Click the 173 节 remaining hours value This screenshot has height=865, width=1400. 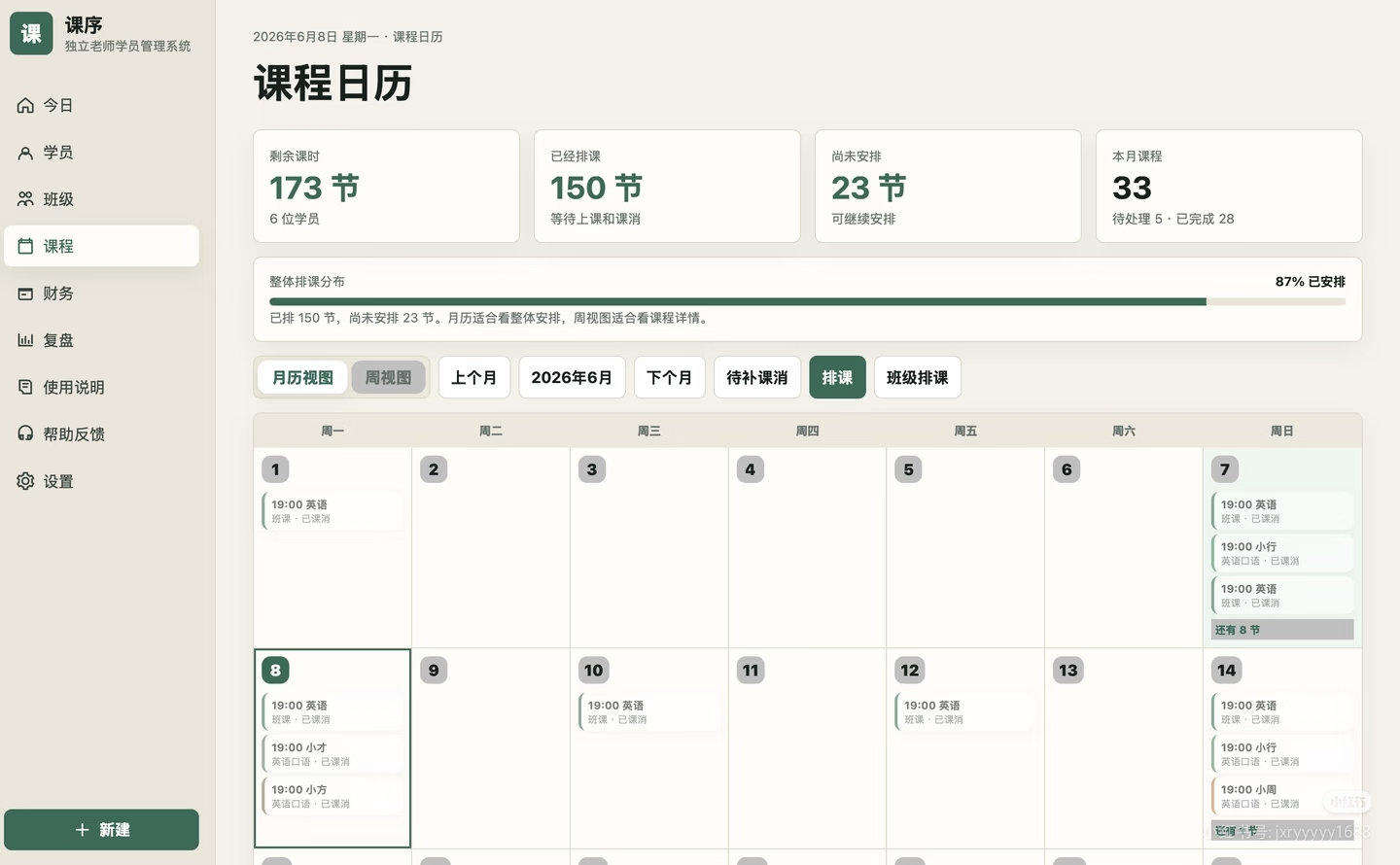point(314,188)
